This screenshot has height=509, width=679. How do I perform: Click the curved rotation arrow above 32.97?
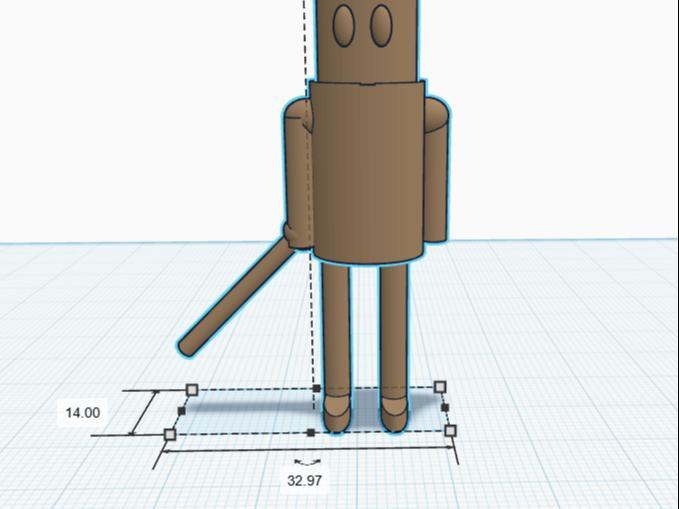coord(307,463)
